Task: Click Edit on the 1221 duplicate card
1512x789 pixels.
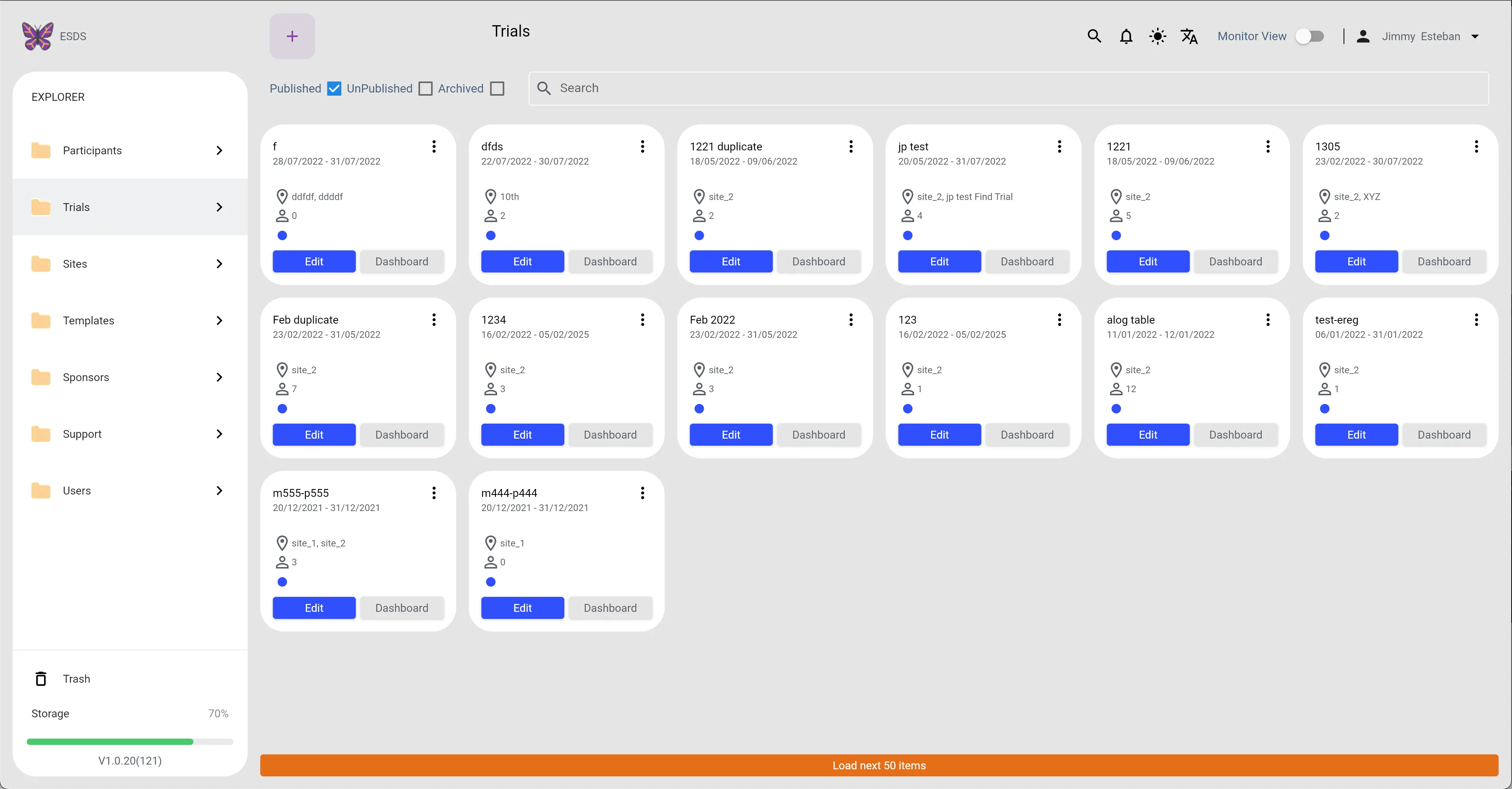Action: point(731,261)
